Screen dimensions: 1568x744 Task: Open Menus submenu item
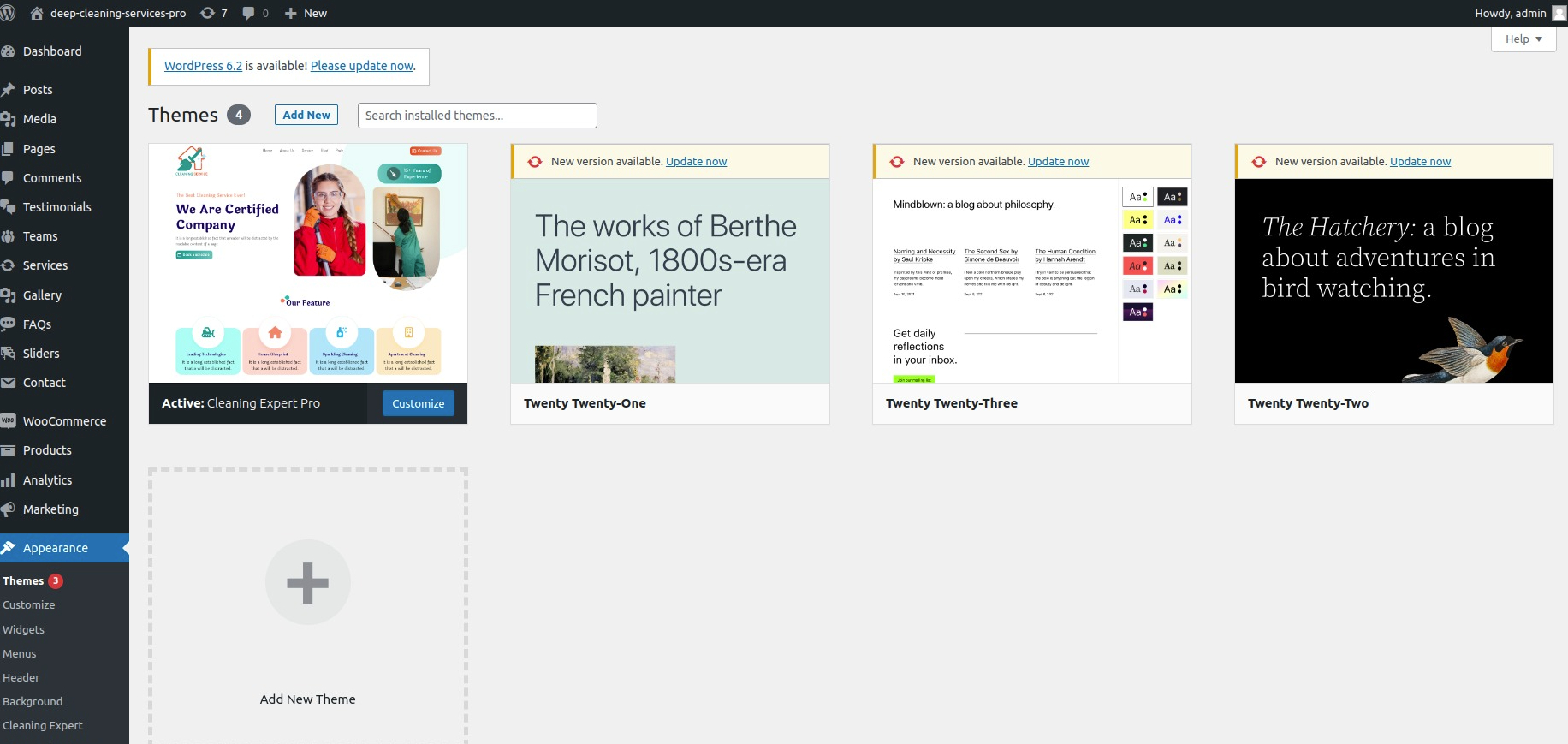20,653
